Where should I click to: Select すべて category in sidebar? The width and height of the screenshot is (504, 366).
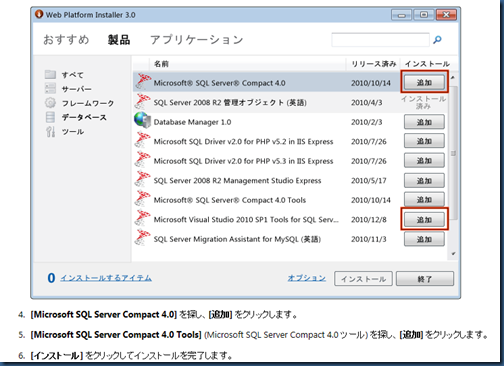[x=72, y=75]
